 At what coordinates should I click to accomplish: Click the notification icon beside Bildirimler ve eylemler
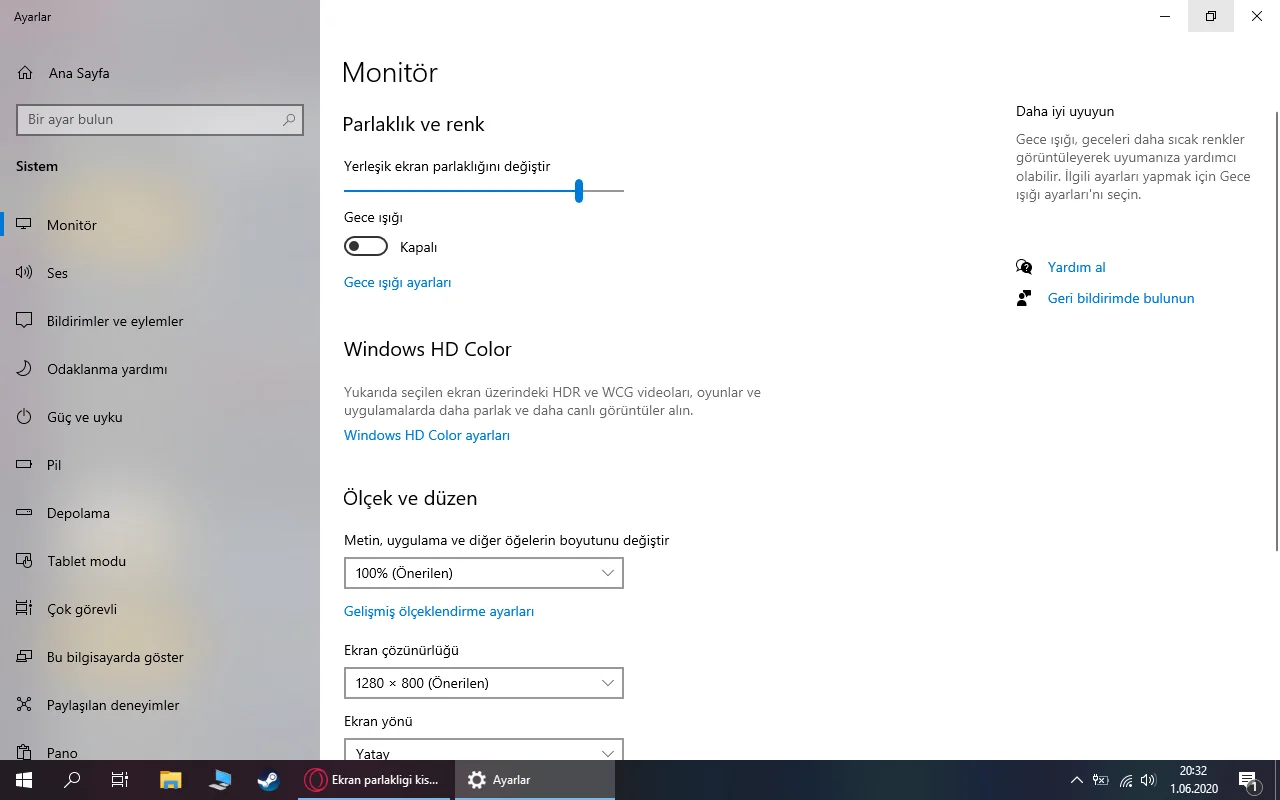25,321
